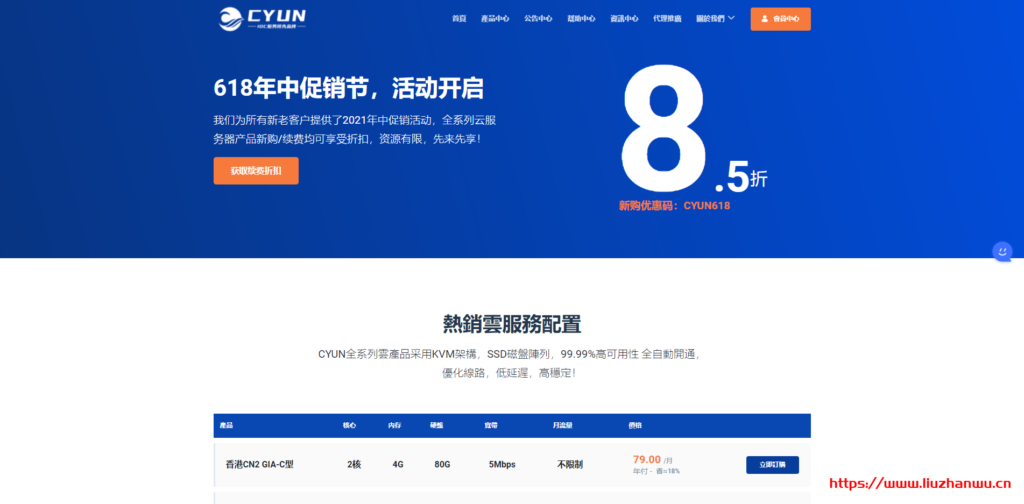Visit the 幫助中心 help center
This screenshot has width=1024, height=504.
tap(581, 18)
